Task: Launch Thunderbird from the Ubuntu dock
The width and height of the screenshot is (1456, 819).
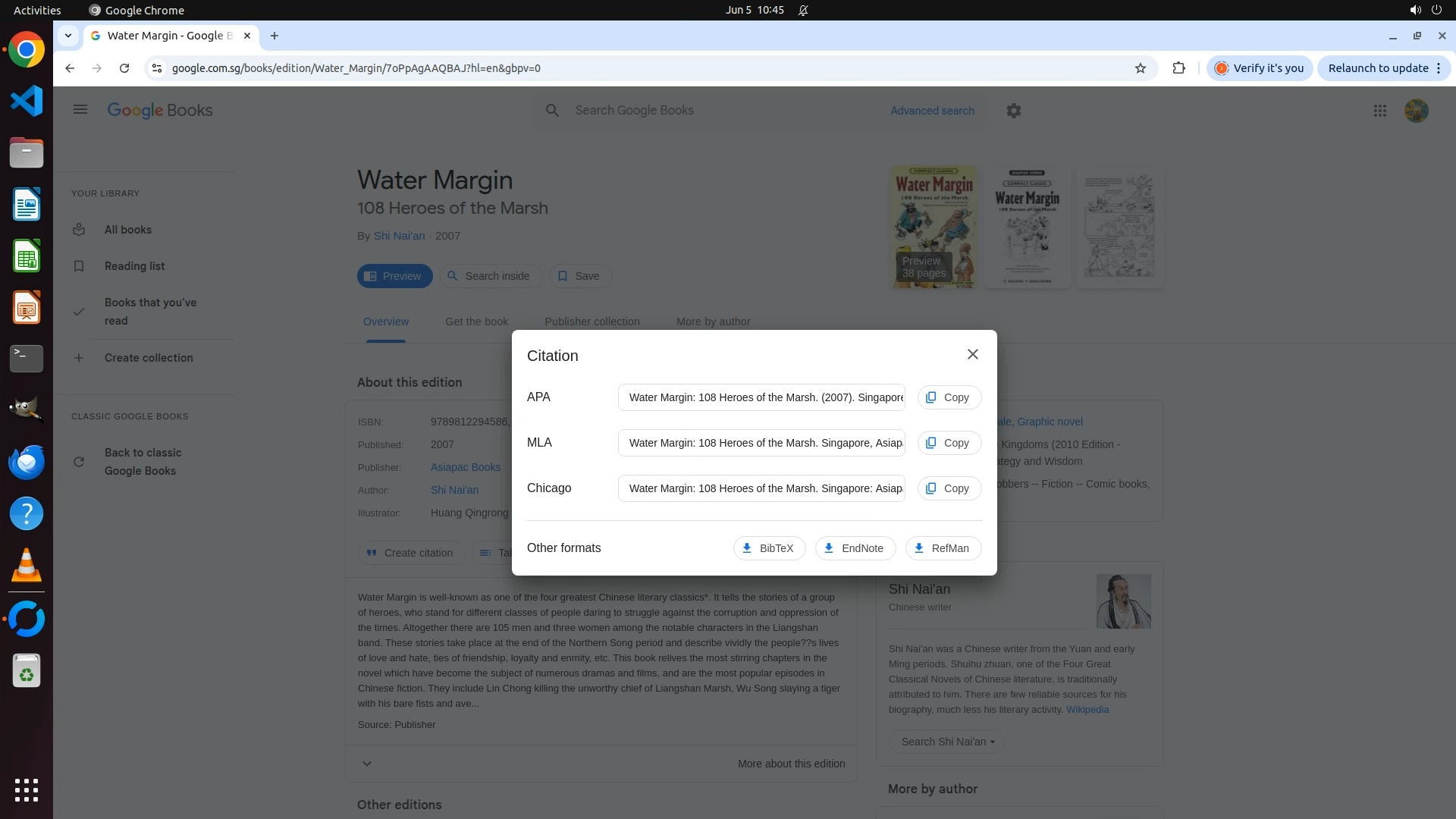Action: coord(27,462)
